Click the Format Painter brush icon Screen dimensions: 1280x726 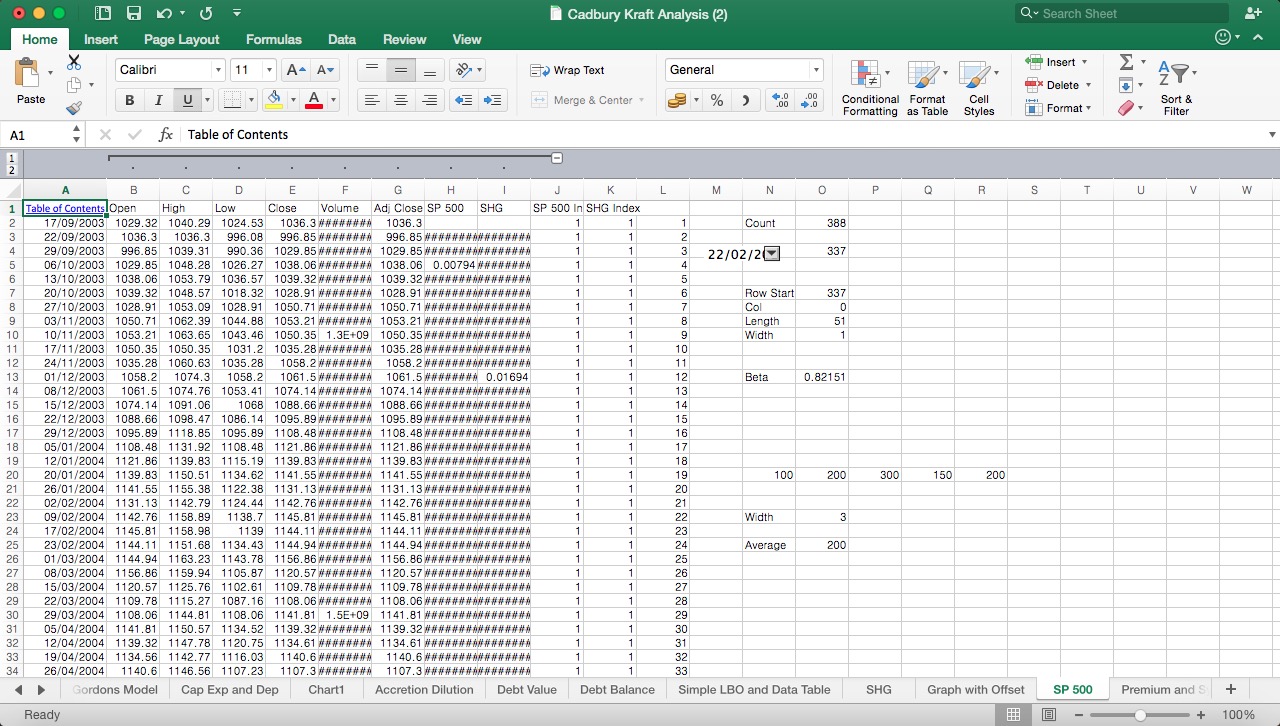pyautogui.click(x=74, y=108)
